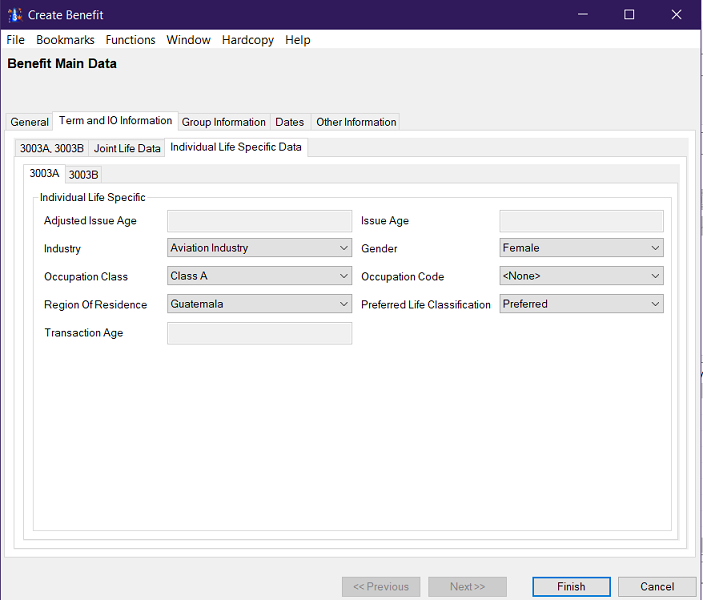Switch to the 3003B life tab
This screenshot has height=600, width=703.
pos(83,175)
